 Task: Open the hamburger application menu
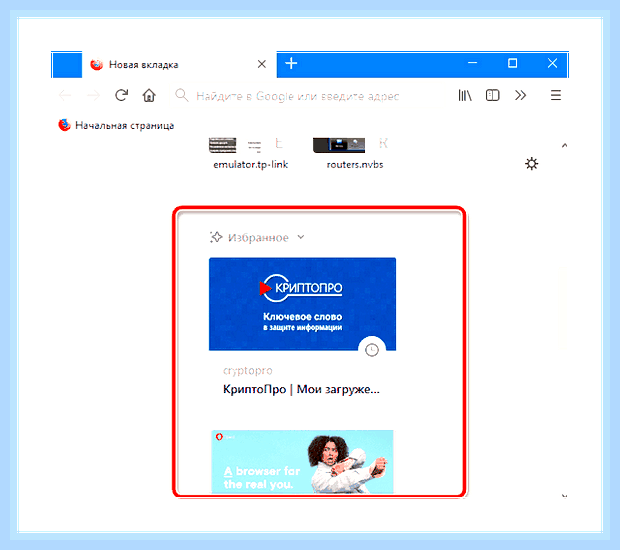coord(556,95)
